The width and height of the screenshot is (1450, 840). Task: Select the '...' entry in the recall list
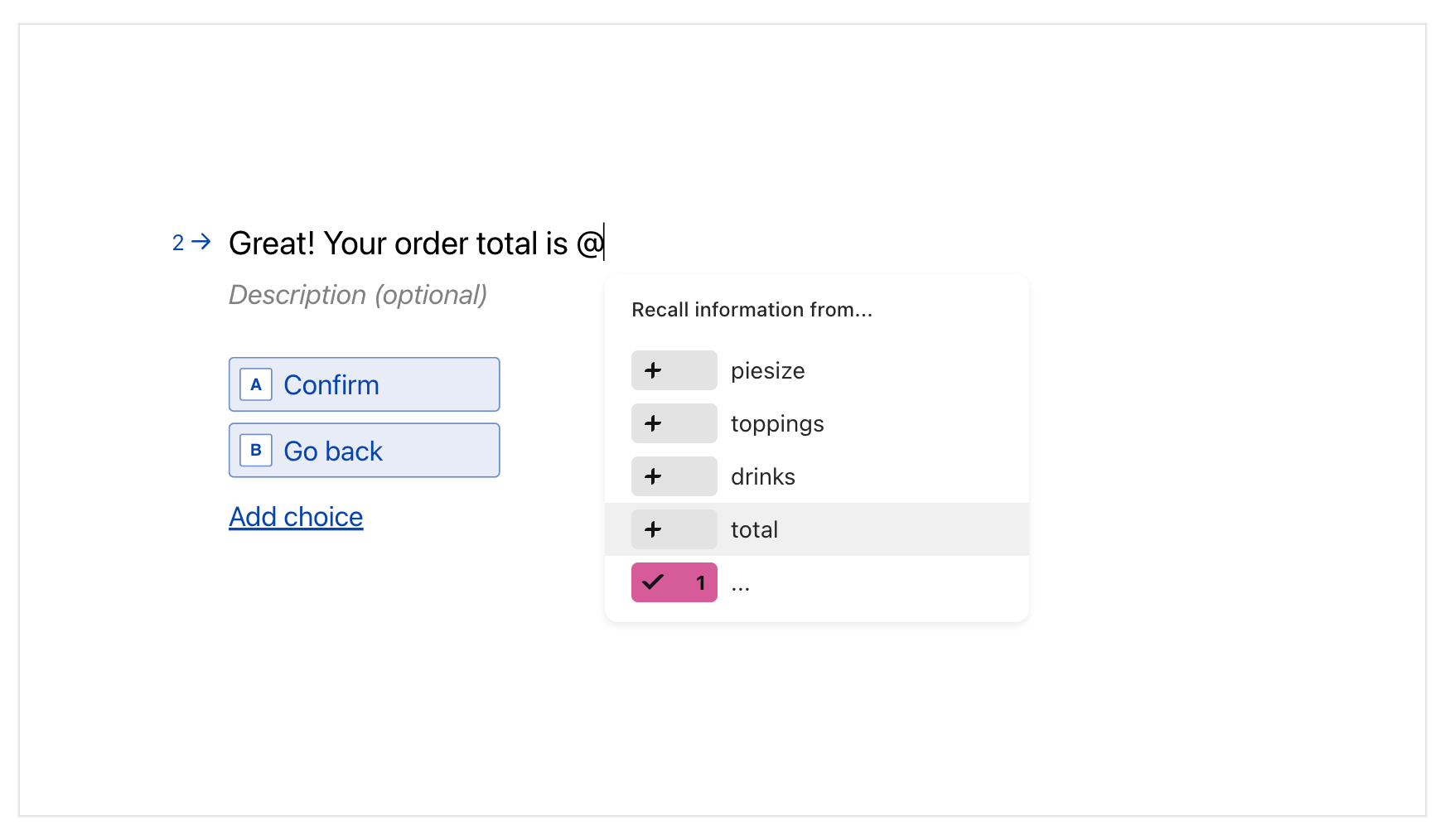[741, 584]
